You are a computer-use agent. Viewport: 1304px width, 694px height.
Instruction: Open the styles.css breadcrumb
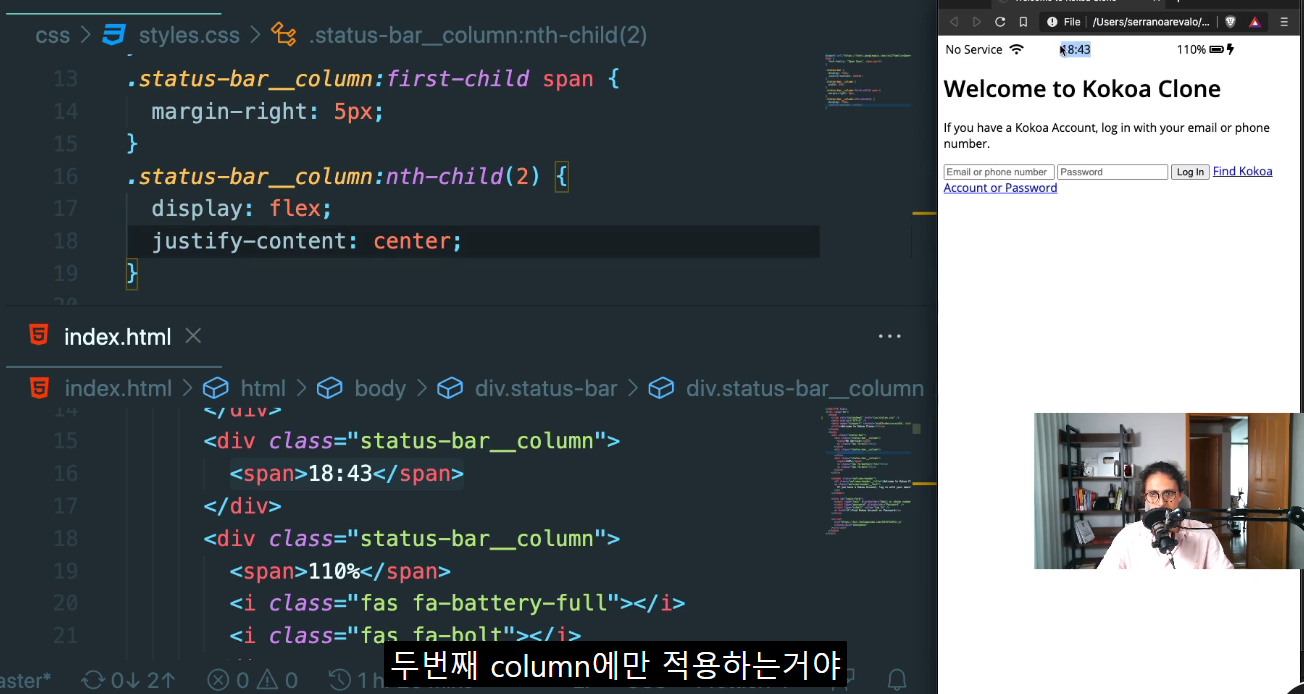(189, 36)
